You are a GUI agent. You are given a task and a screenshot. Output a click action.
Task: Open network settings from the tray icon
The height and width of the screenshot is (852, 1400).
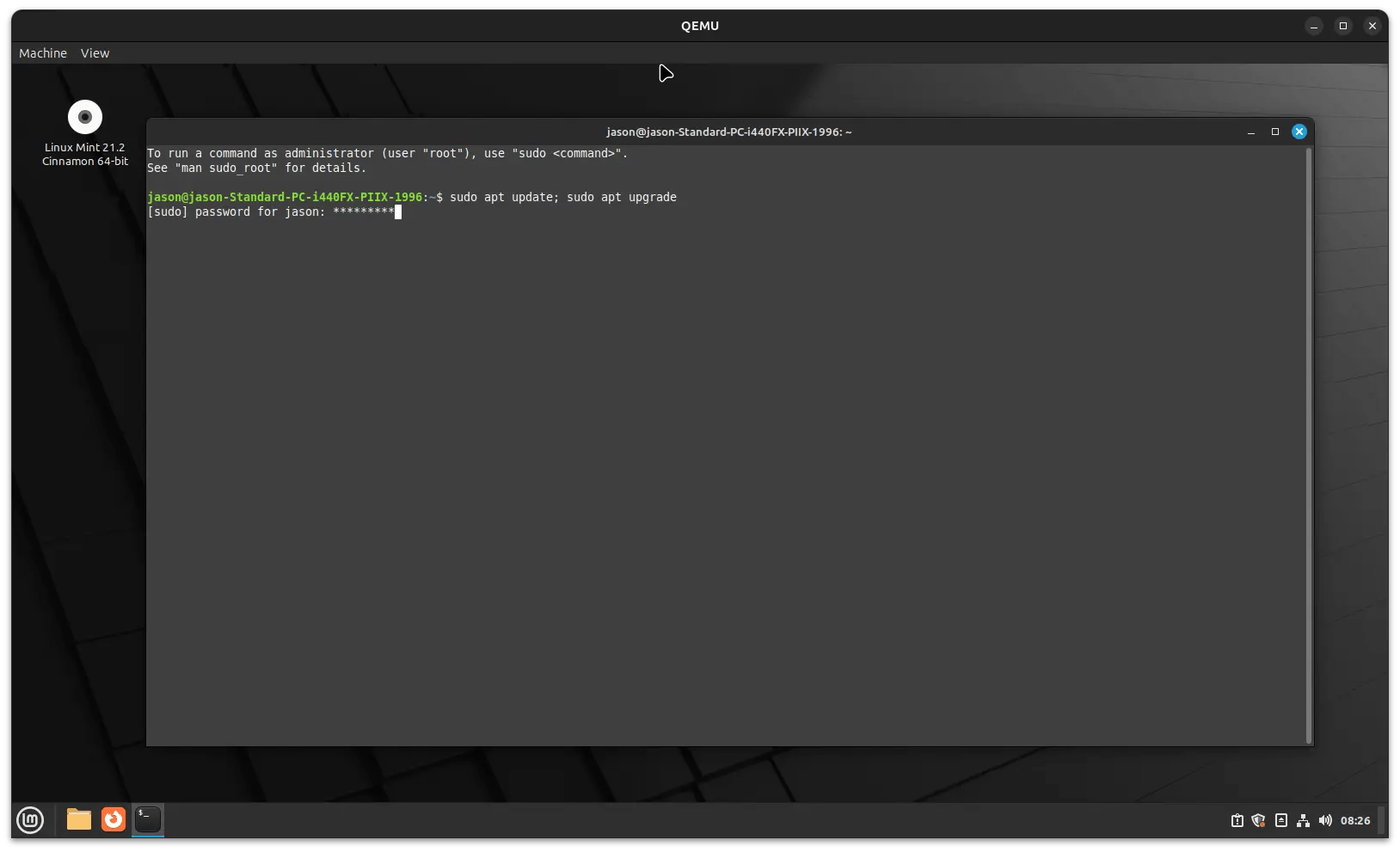coord(1303,820)
